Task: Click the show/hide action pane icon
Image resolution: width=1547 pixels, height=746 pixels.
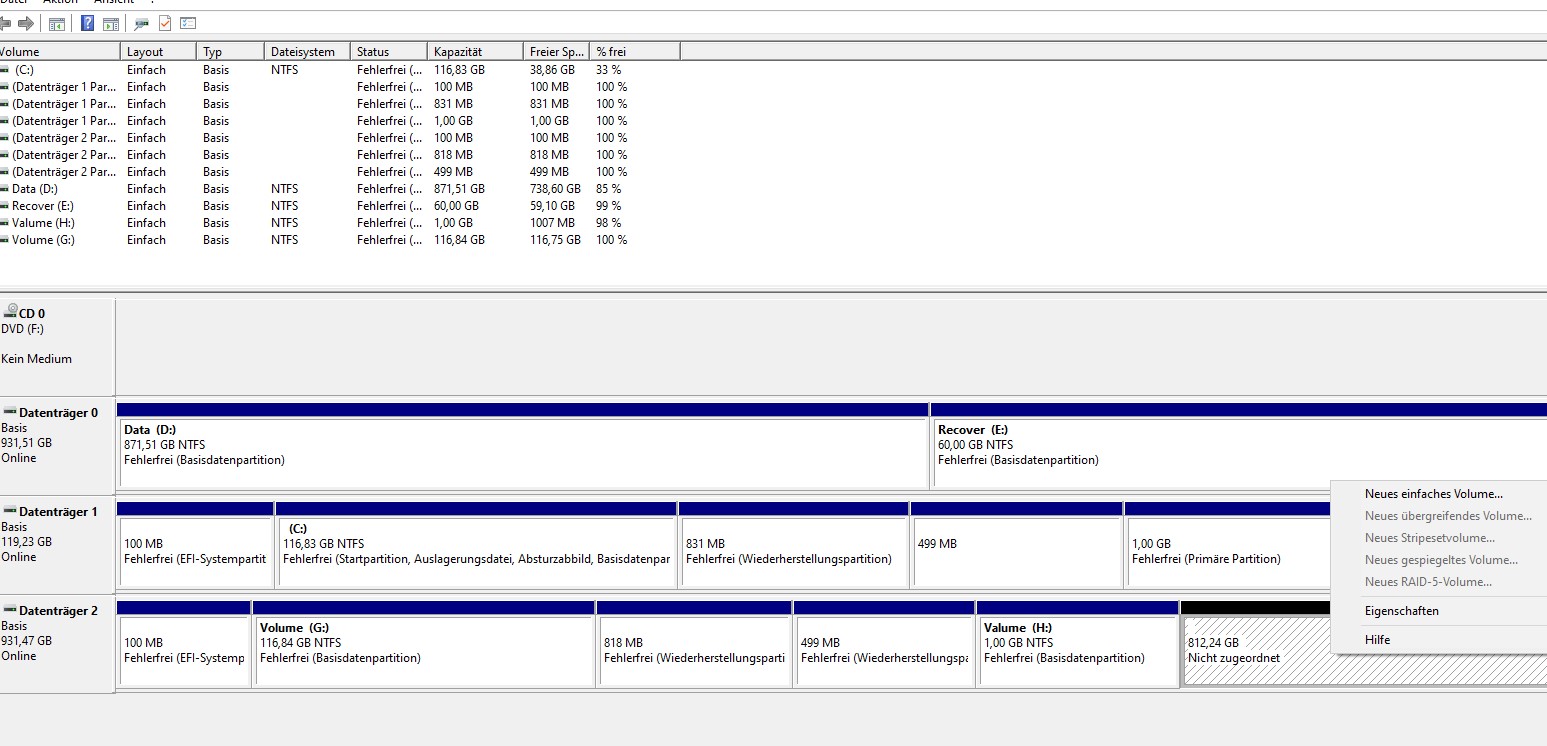Action: click(111, 23)
